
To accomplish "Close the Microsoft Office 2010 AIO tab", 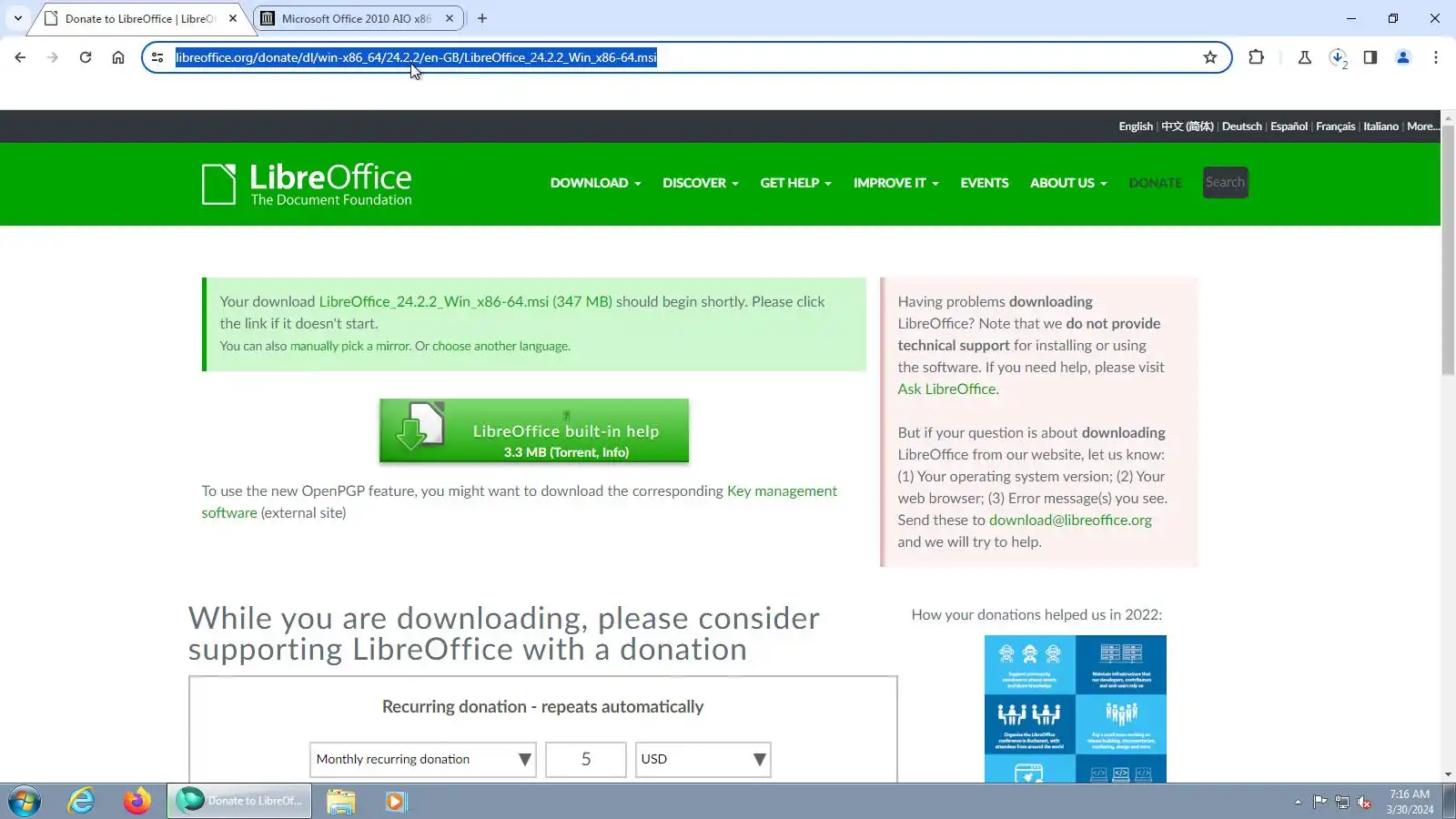I will coord(450,18).
